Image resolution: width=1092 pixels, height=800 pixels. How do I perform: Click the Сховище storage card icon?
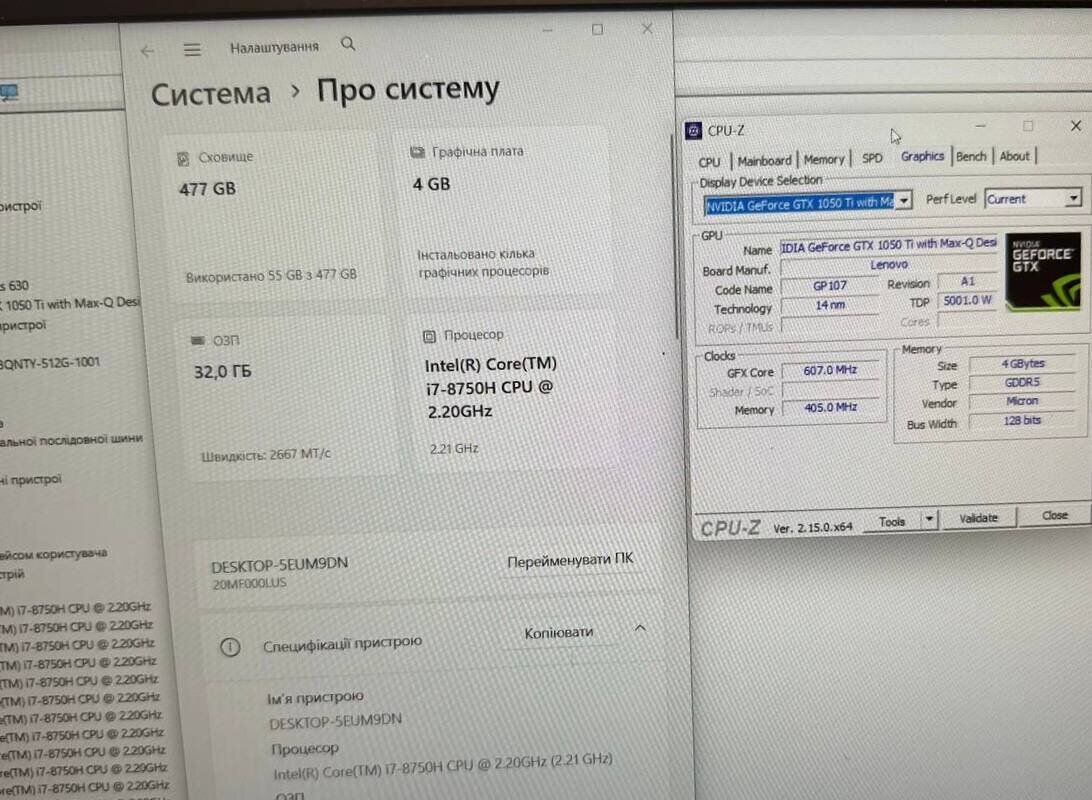(183, 158)
